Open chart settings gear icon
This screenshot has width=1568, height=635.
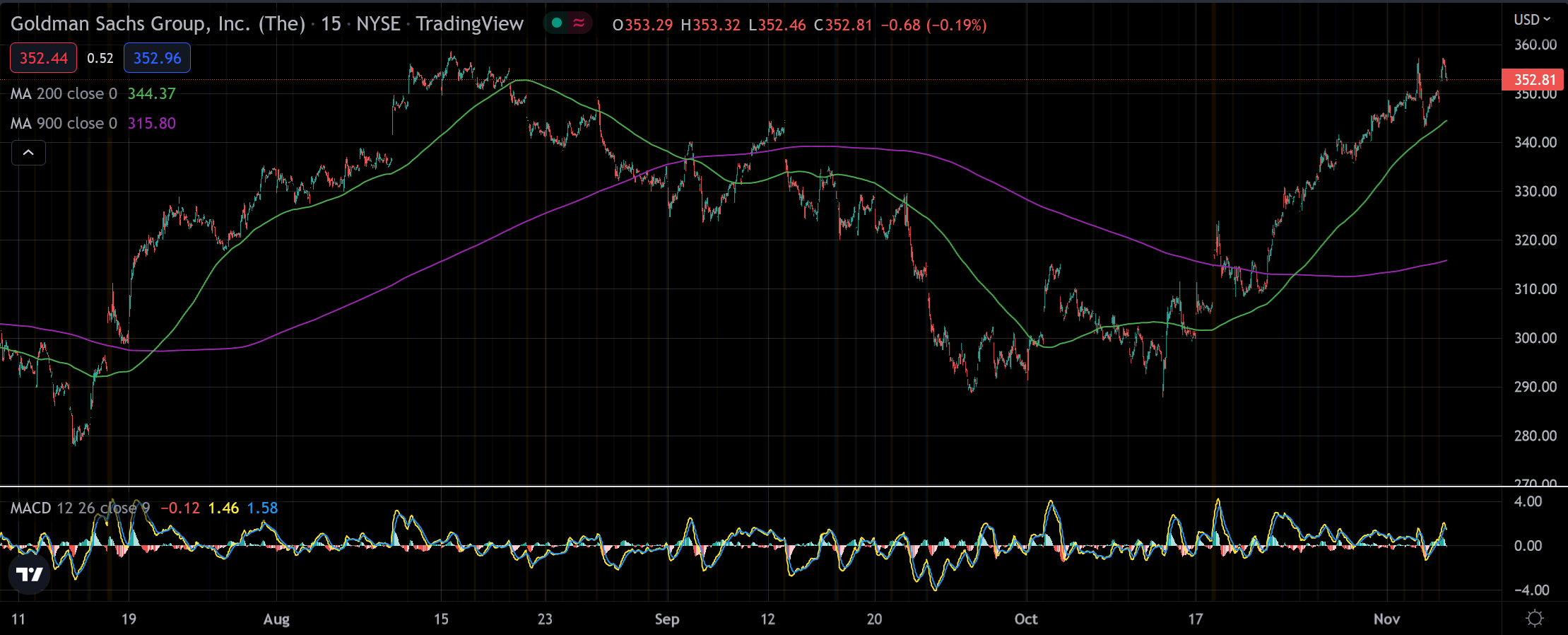[x=1534, y=619]
